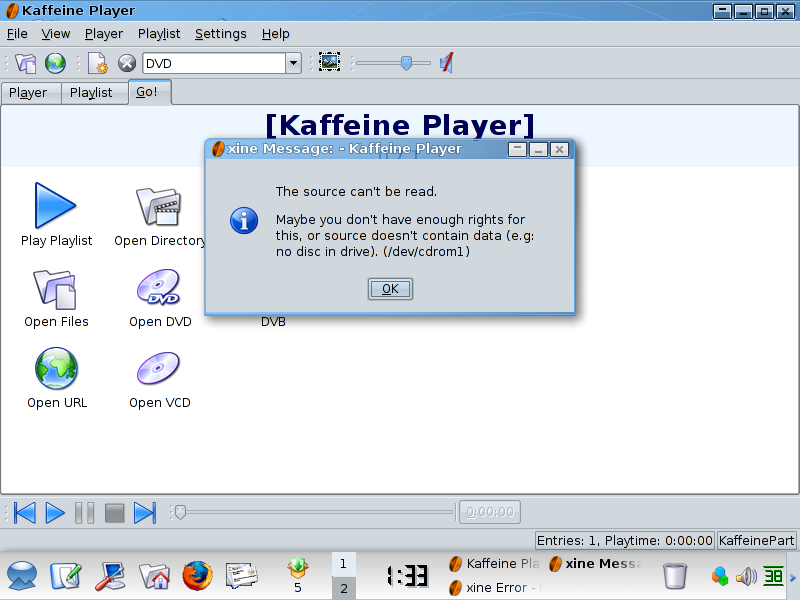Toggle fullscreen mode with the picture icon
This screenshot has width=800, height=600.
329,63
